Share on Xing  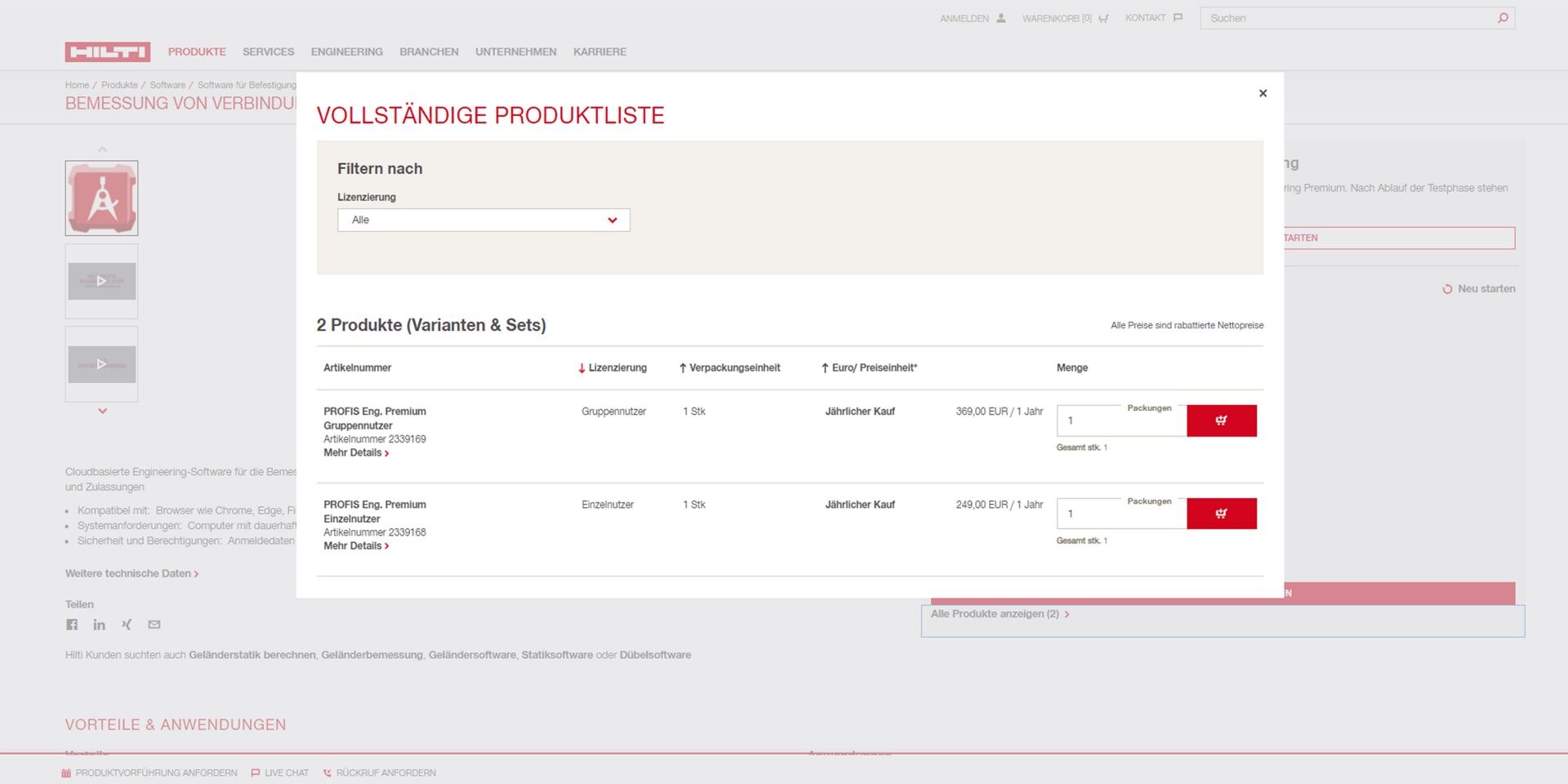pos(127,625)
